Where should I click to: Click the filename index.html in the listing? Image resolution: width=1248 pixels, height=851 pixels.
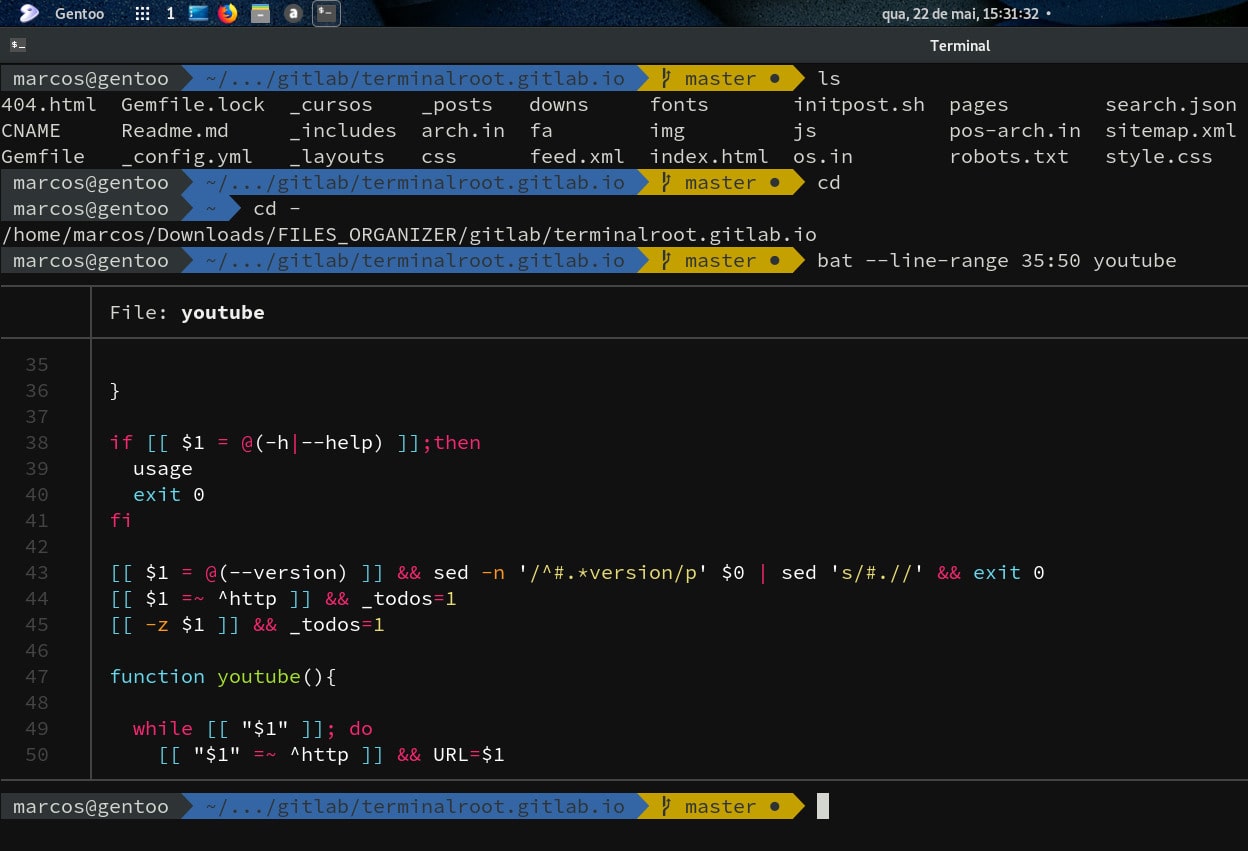pyautogui.click(x=709, y=156)
